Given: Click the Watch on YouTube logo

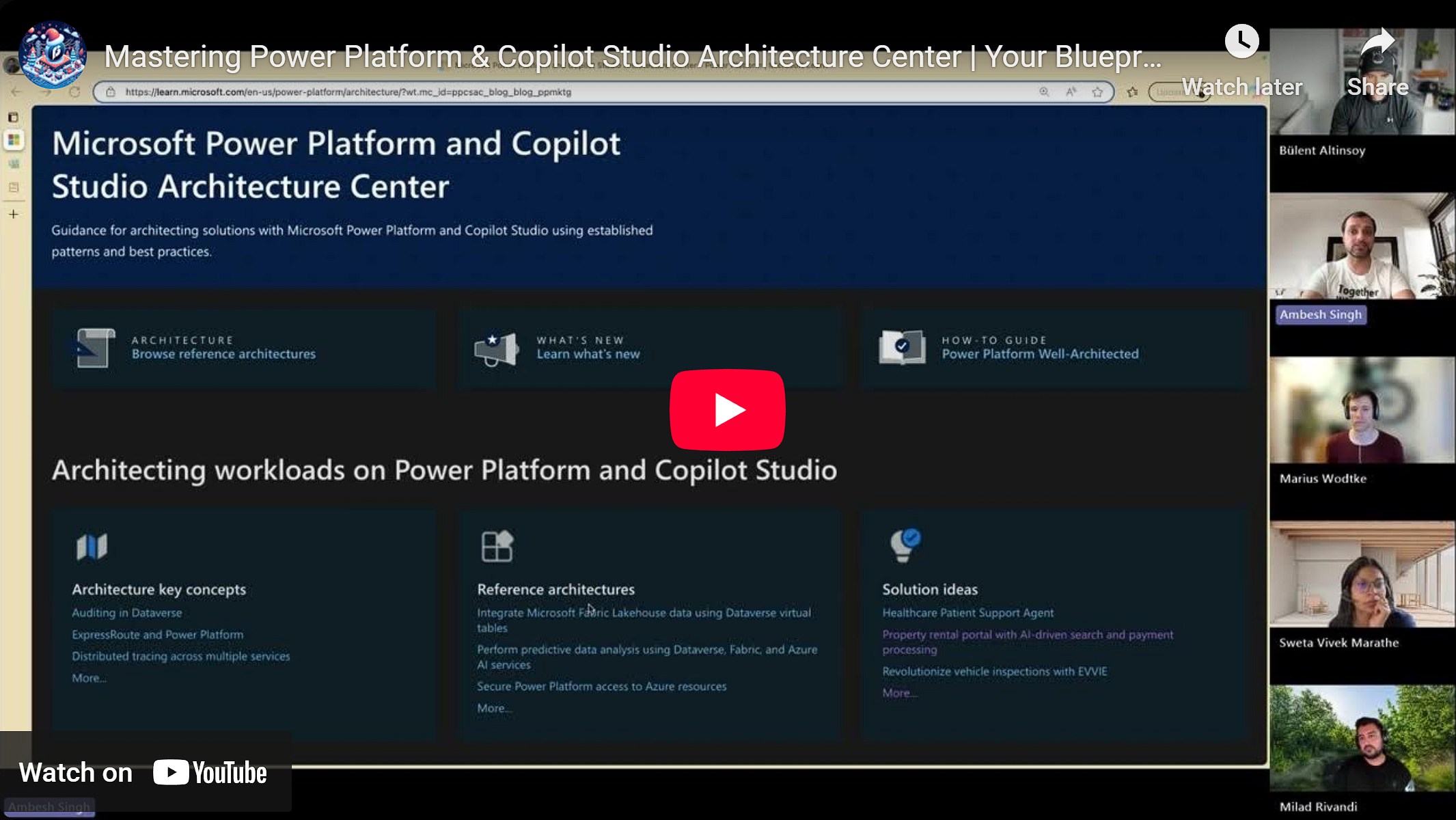Looking at the screenshot, I should click(x=210, y=773).
